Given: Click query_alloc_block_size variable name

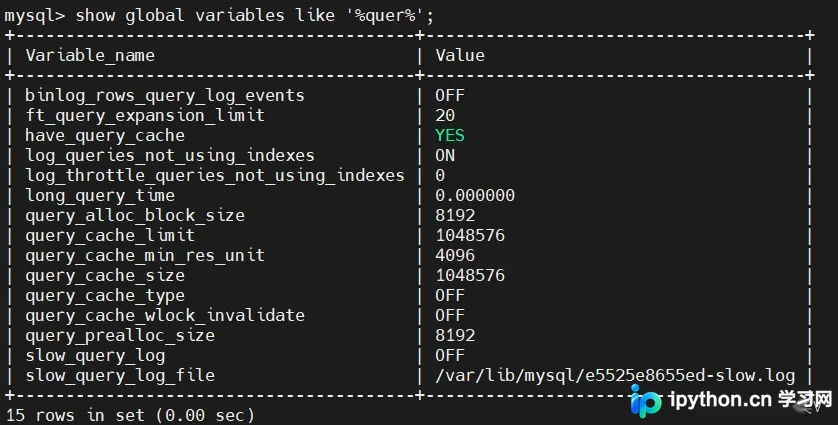Looking at the screenshot, I should pos(135,215).
